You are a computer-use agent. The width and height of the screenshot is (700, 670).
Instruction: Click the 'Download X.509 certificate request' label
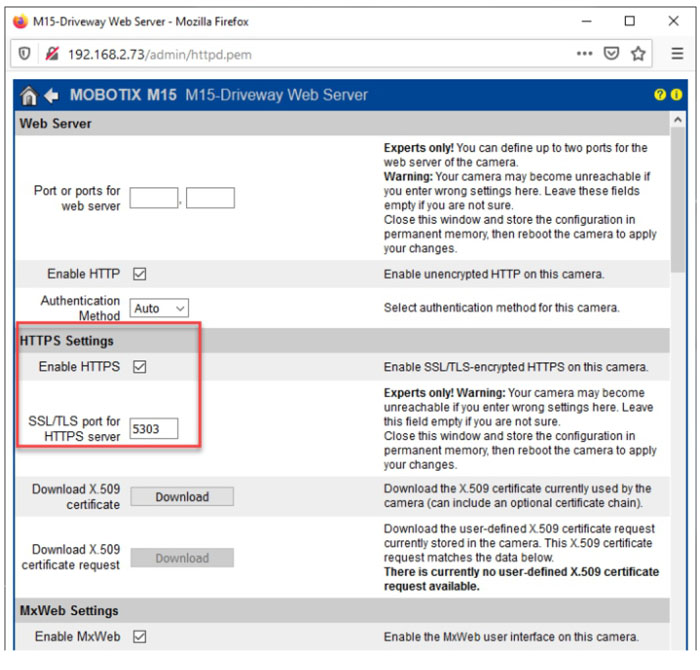(x=71, y=557)
